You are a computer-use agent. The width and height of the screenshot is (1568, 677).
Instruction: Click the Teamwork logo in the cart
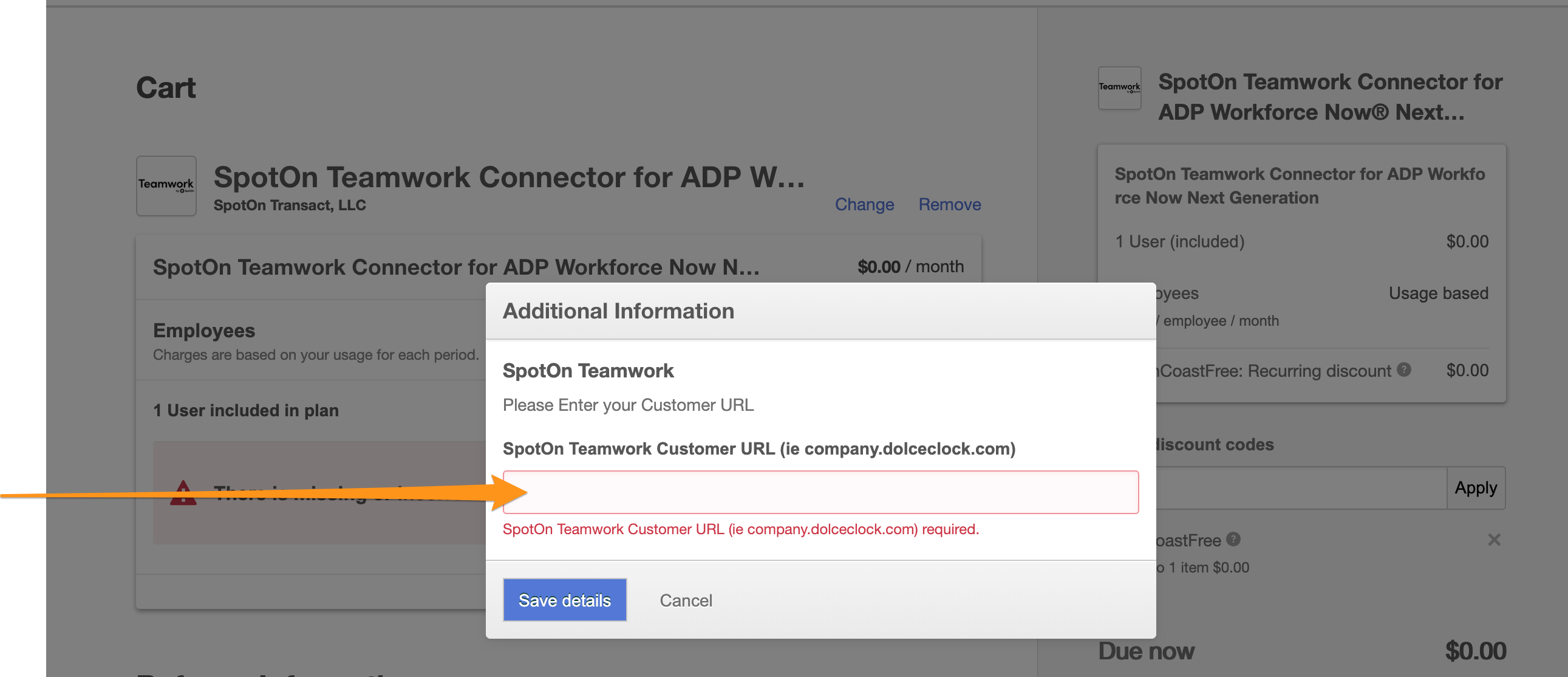[x=166, y=185]
